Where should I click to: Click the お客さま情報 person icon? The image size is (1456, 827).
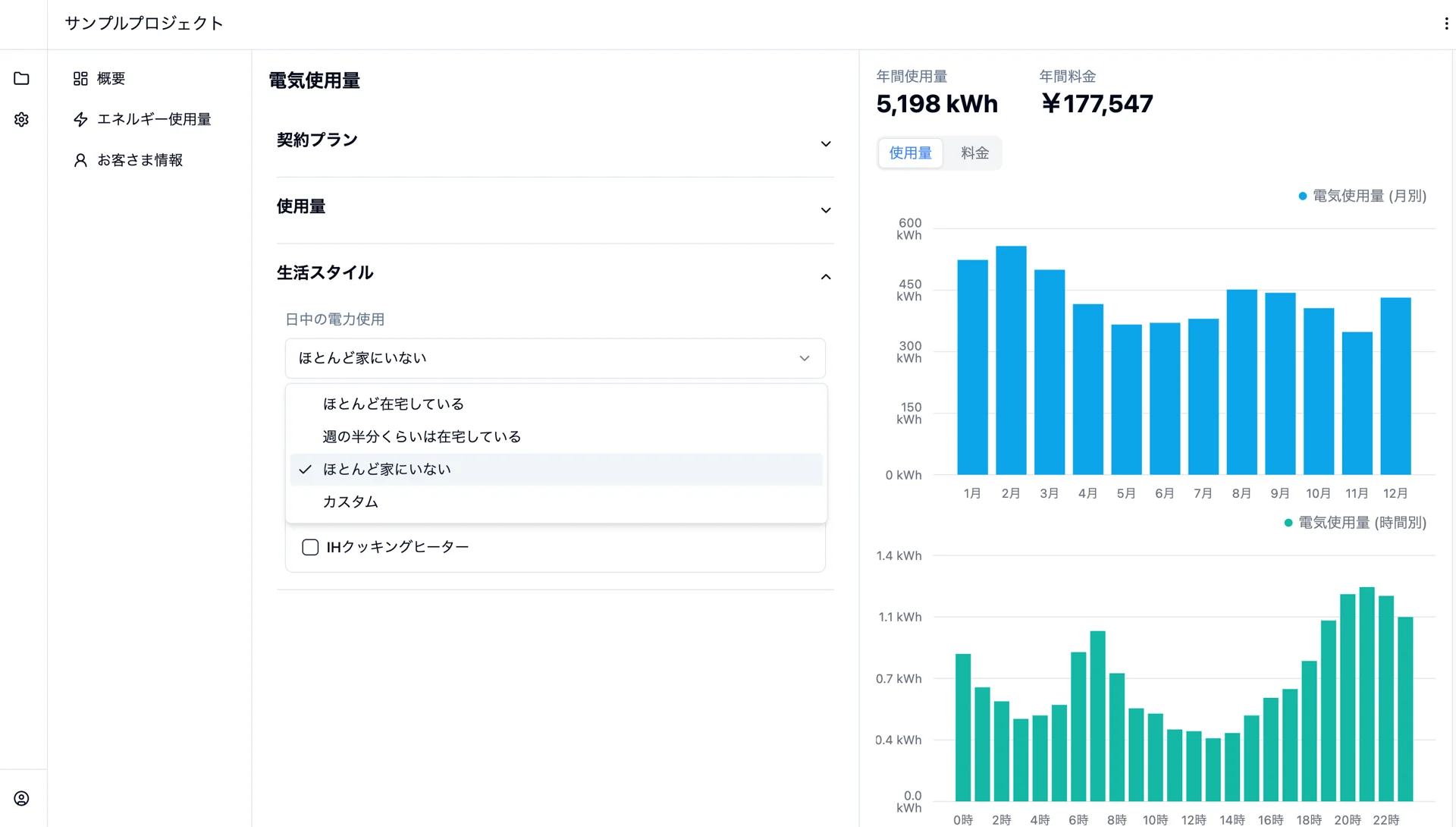coord(80,160)
